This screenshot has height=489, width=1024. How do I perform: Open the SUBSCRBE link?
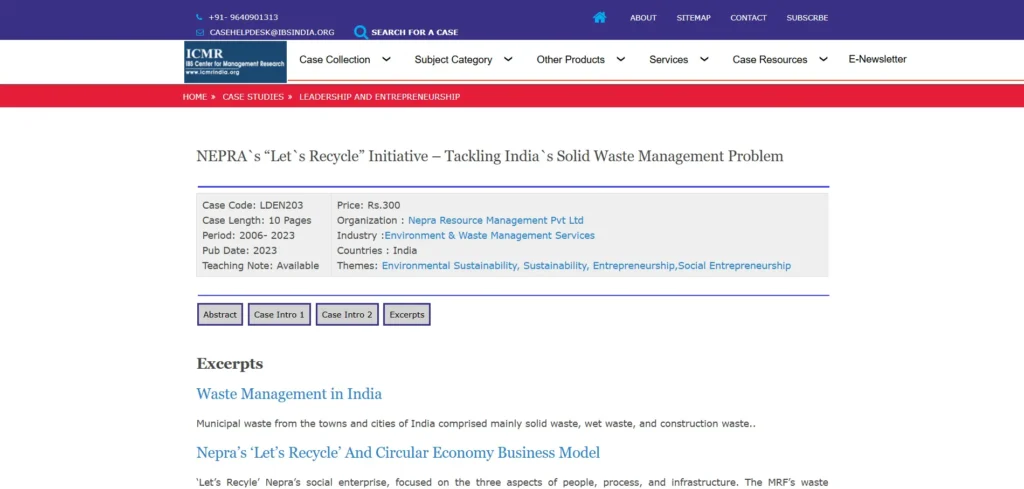click(807, 18)
